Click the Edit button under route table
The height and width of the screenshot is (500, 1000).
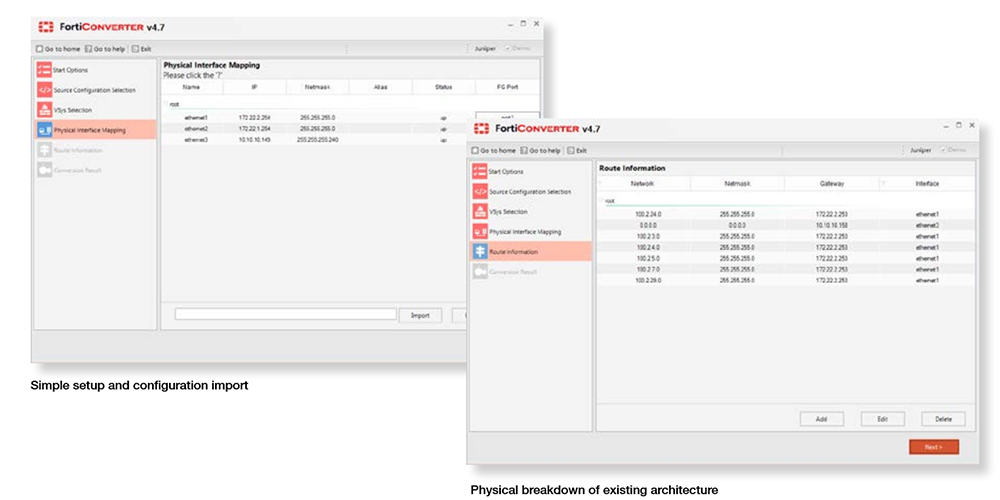pos(882,419)
